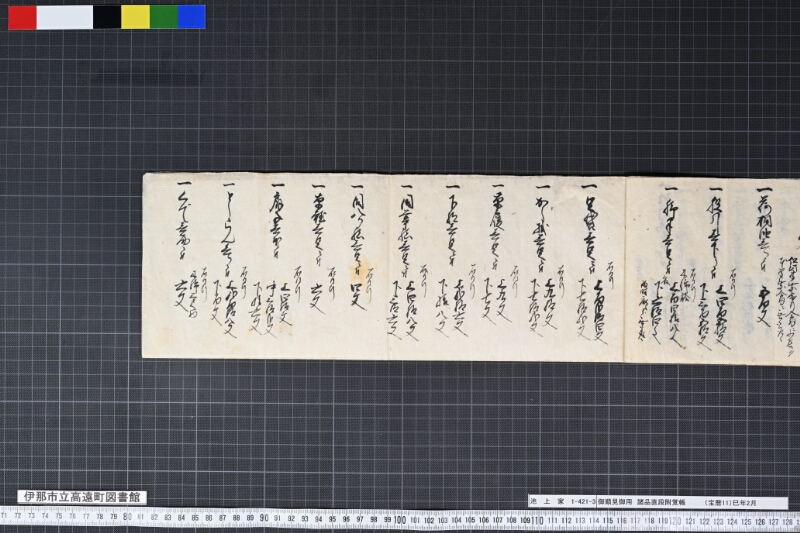Click the 100 mark on the ruler
The image size is (800, 533).
(401, 520)
